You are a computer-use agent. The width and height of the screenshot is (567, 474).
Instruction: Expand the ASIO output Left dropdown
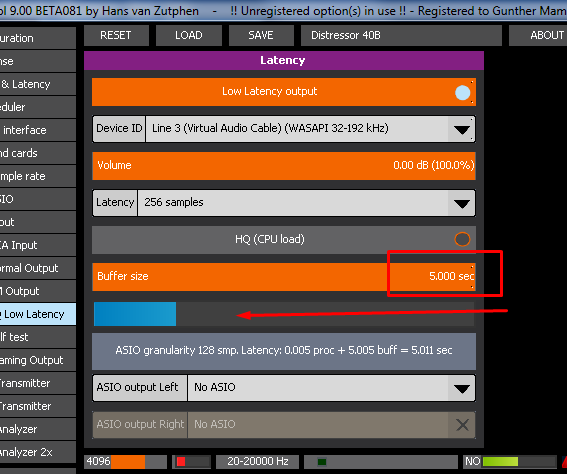(462, 388)
